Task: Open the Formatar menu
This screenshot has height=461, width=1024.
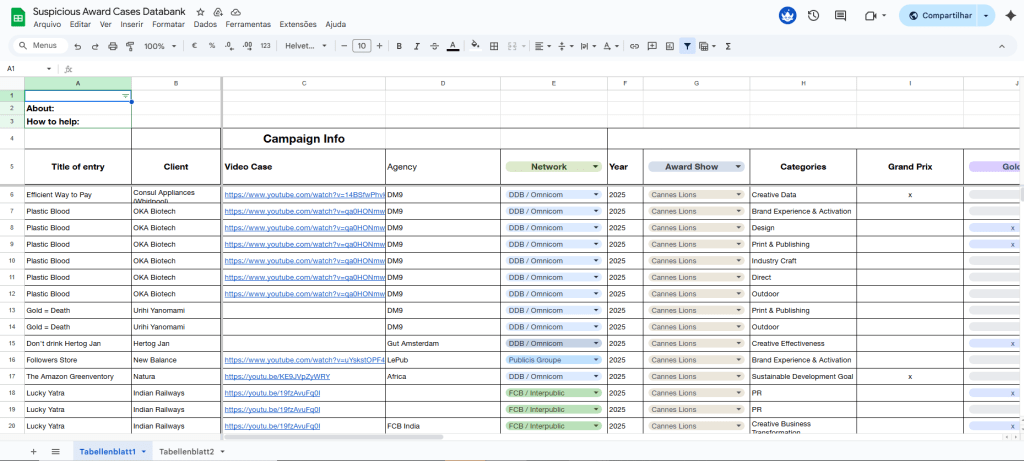Action: pyautogui.click(x=168, y=24)
